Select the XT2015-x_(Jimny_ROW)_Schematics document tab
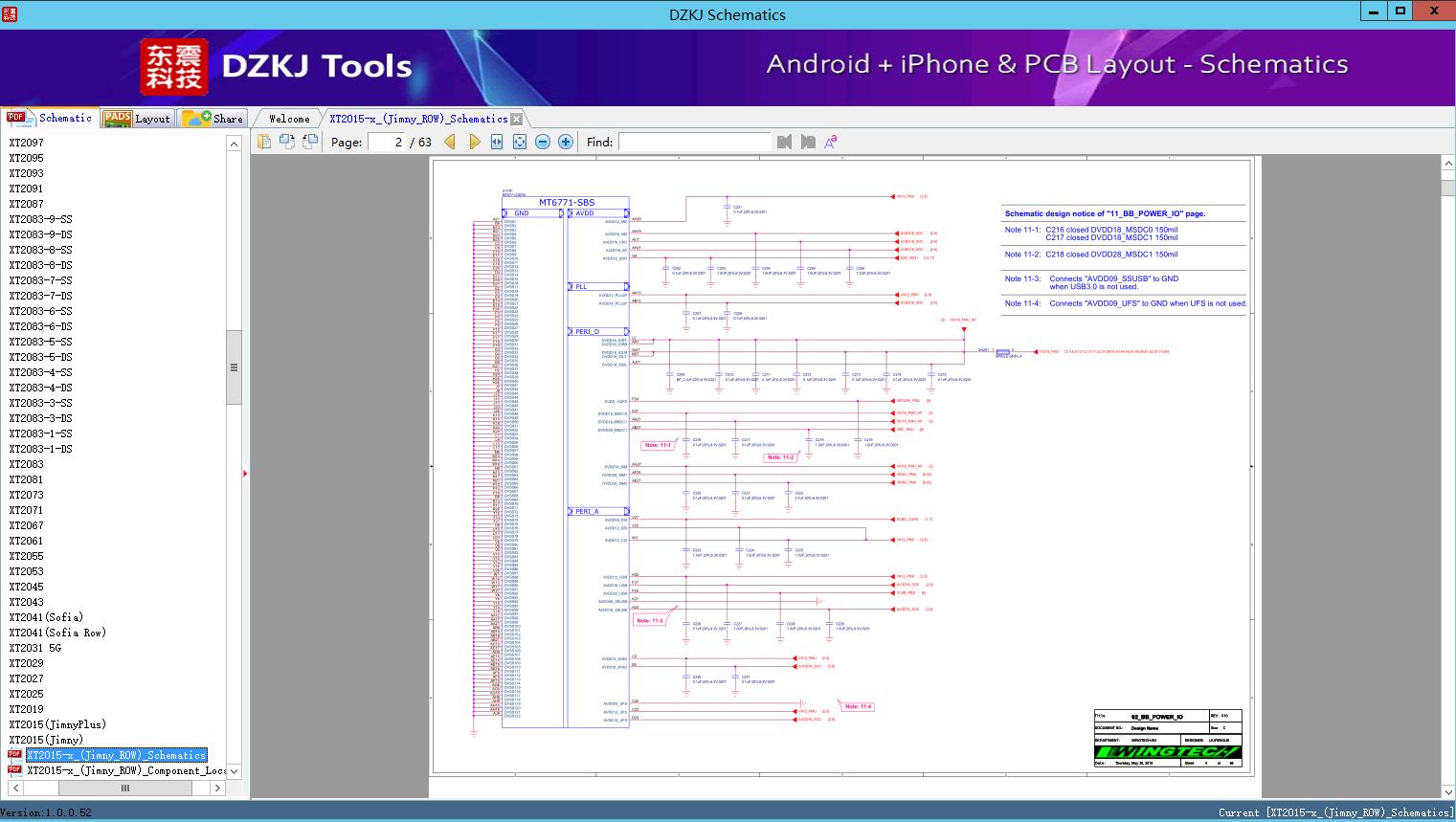 pyautogui.click(x=418, y=119)
